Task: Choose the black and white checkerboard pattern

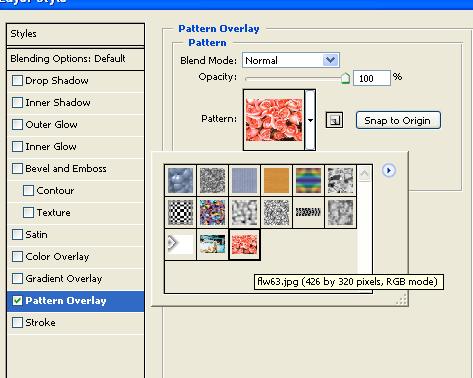Action: click(x=180, y=212)
